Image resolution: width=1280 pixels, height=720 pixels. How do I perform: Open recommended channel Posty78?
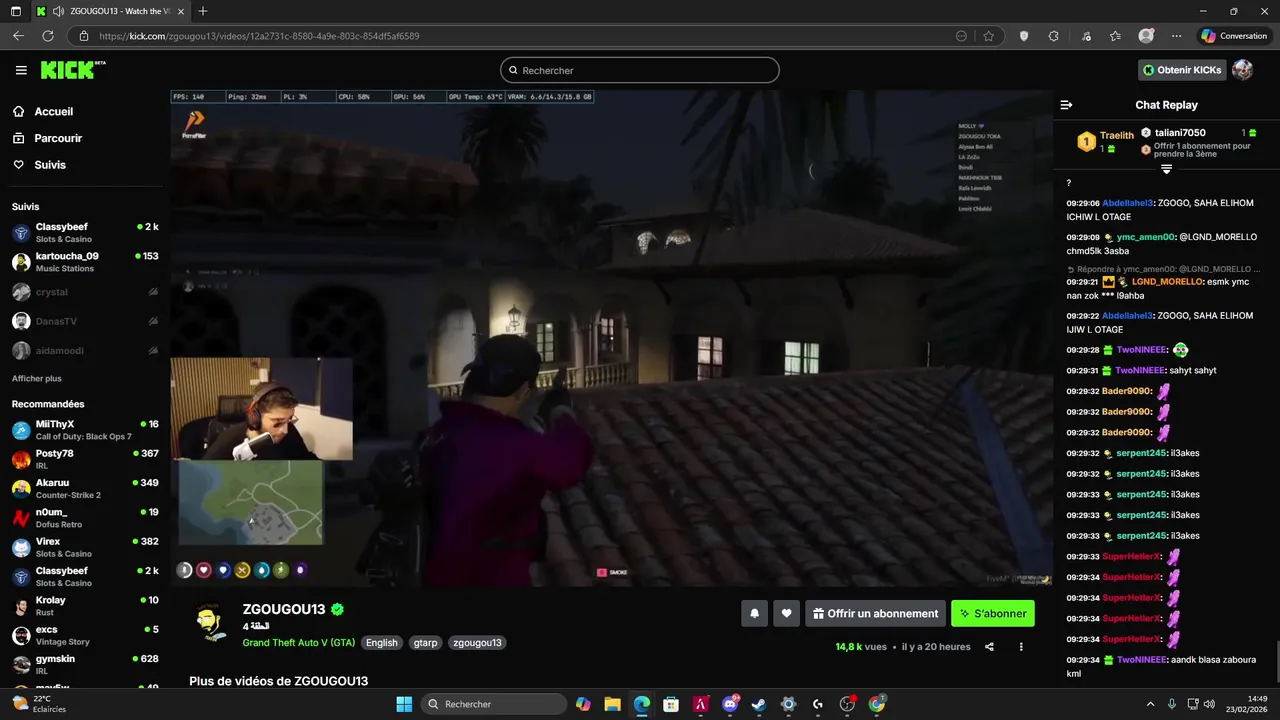pyautogui.click(x=85, y=459)
